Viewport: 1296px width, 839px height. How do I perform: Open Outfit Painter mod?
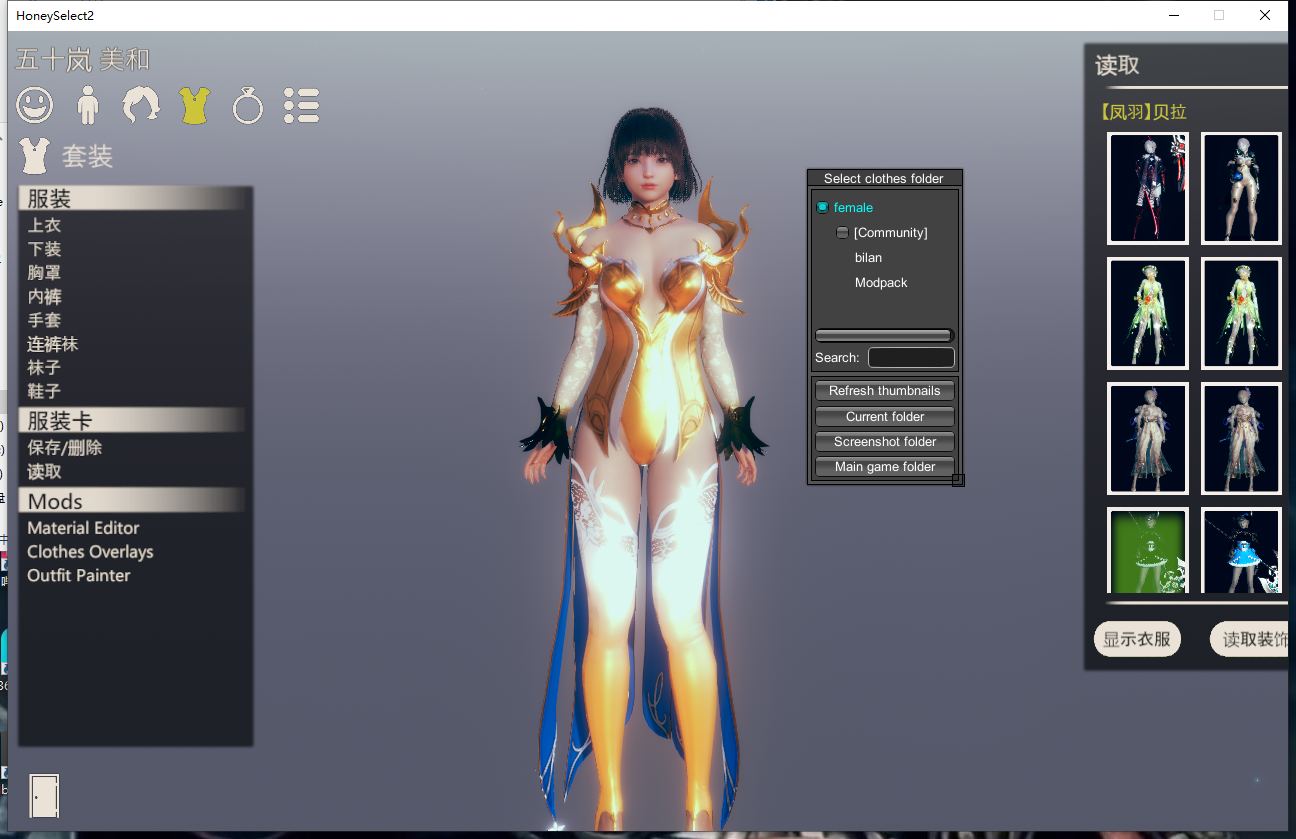(x=79, y=576)
